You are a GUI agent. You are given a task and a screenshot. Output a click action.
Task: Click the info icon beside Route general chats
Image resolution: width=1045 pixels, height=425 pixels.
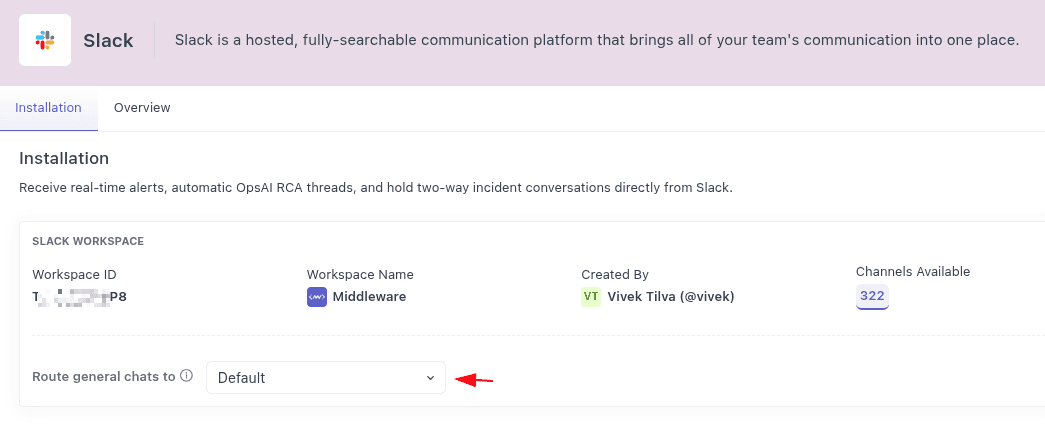tap(187, 376)
